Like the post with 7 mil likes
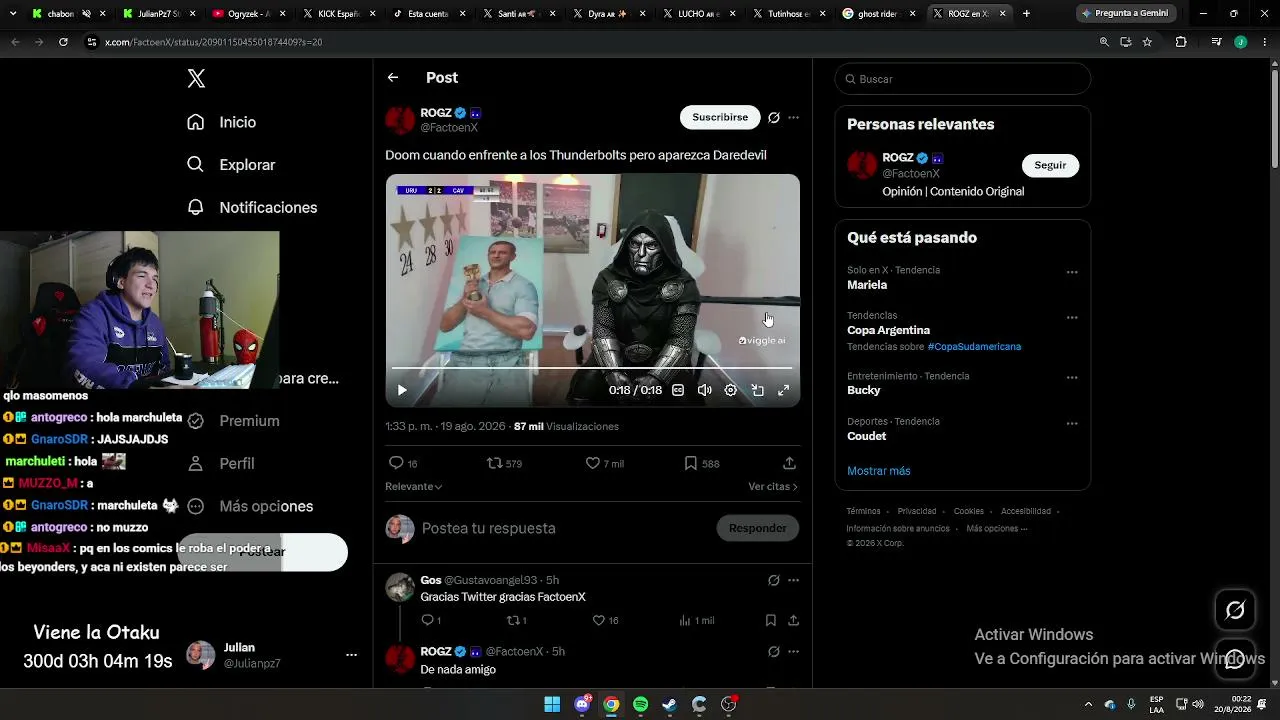Viewport: 1280px width, 720px height. 604,463
